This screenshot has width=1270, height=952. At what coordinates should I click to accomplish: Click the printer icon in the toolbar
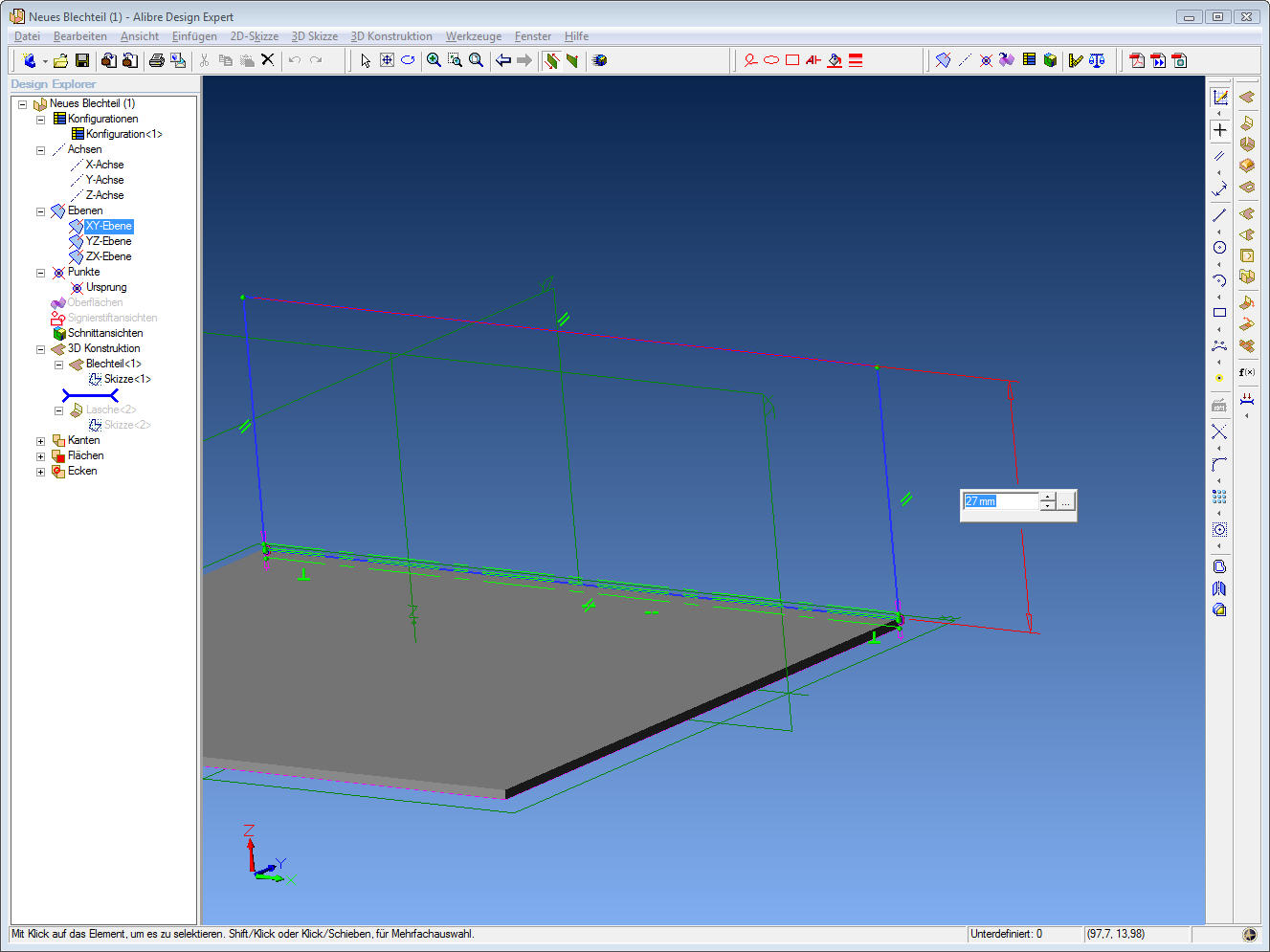point(156,60)
